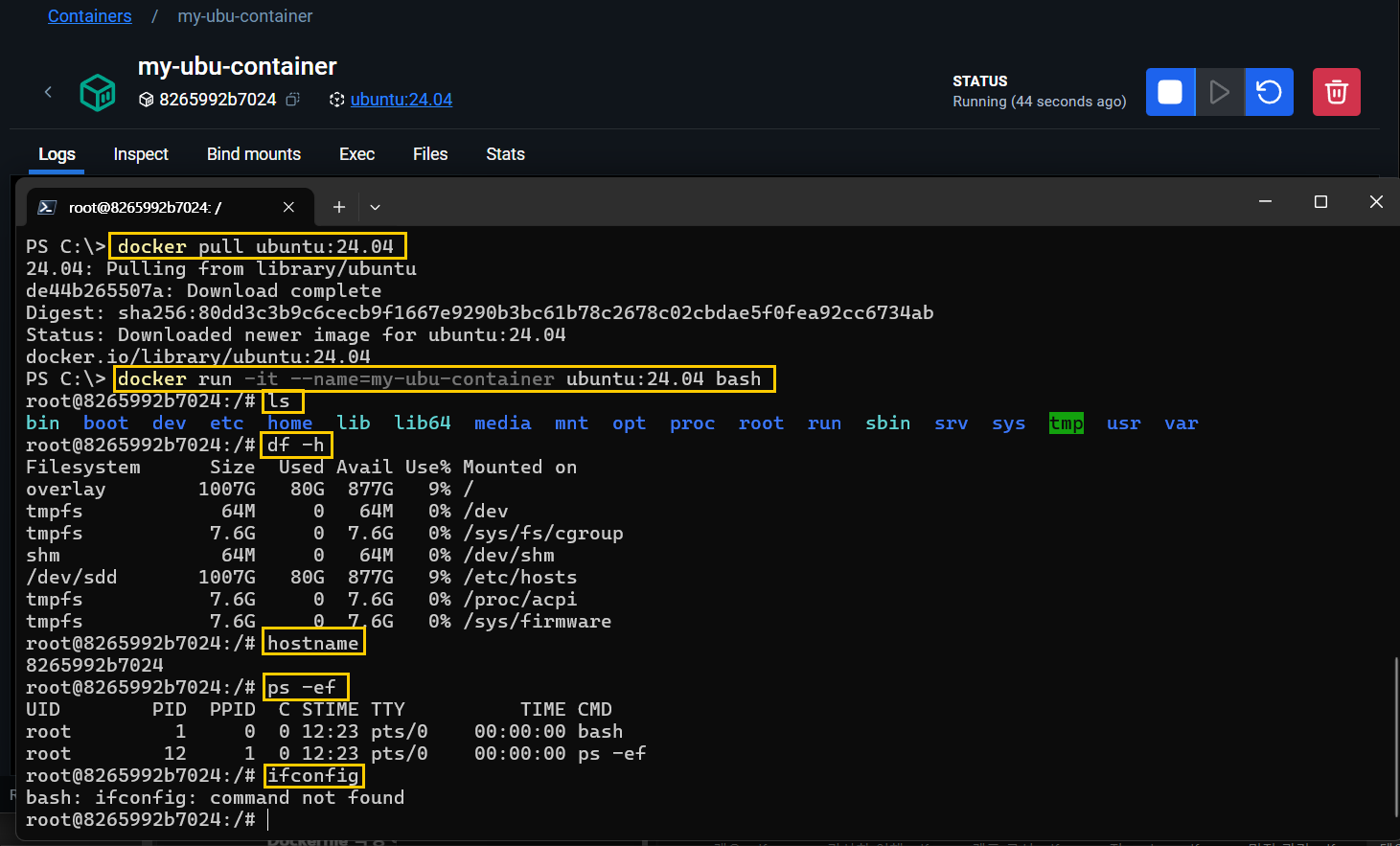Restart the my-ubu-container container
The width and height of the screenshot is (1400, 846).
(1269, 92)
